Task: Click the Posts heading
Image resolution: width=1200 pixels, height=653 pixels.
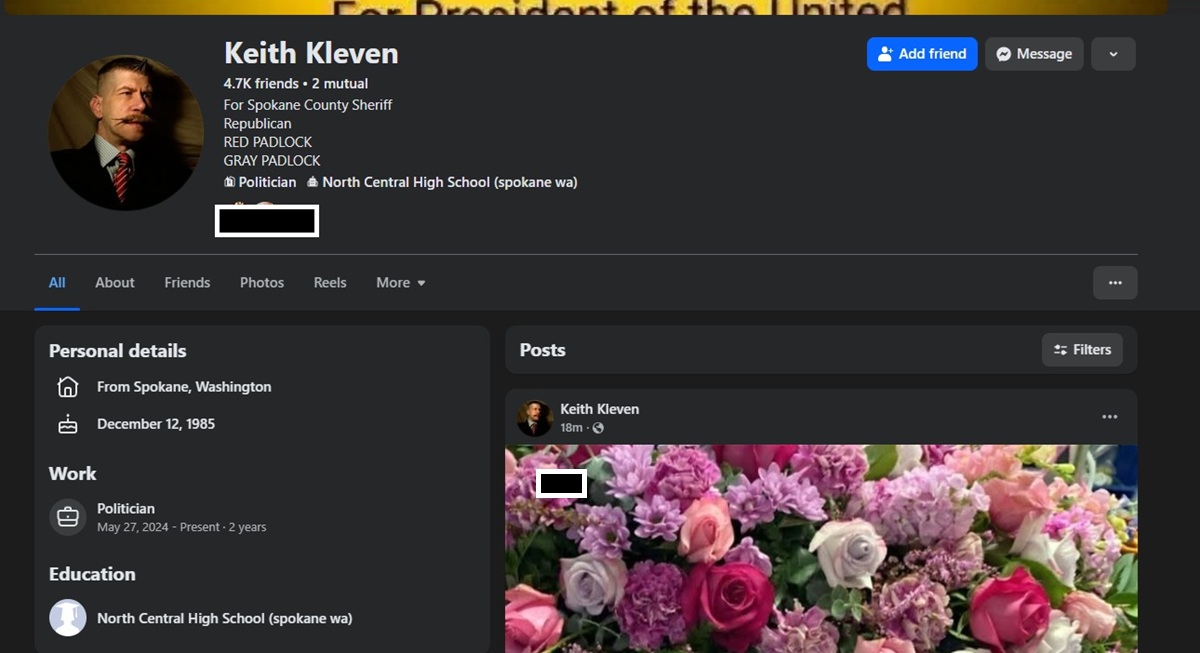Action: (x=542, y=350)
